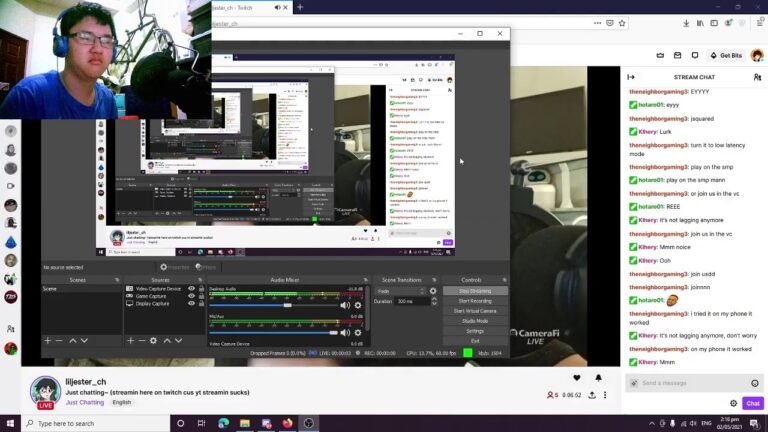Open Twitch whispers speech bubble icon
768x432 pixels.
(695, 55)
